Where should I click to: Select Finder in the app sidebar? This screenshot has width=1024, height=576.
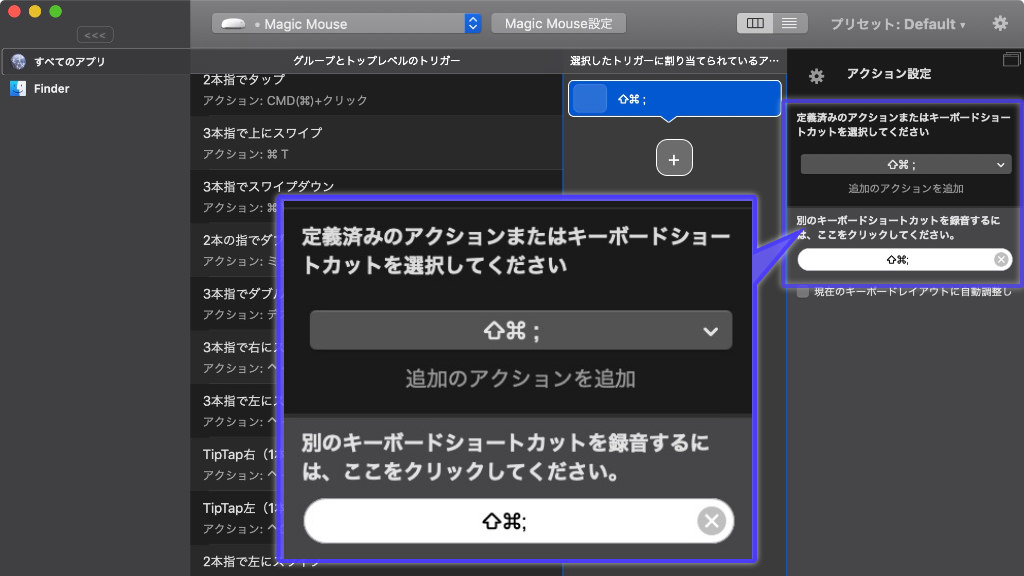pyautogui.click(x=95, y=88)
